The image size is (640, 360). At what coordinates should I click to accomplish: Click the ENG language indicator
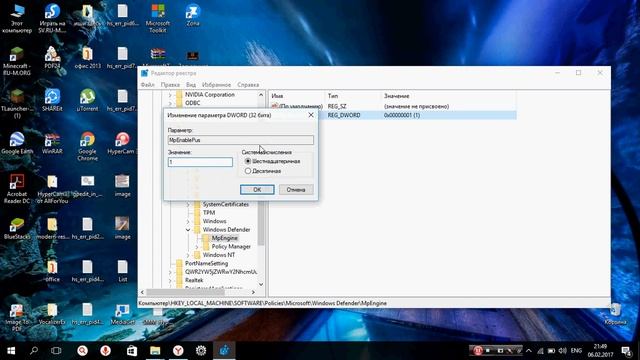click(x=576, y=351)
